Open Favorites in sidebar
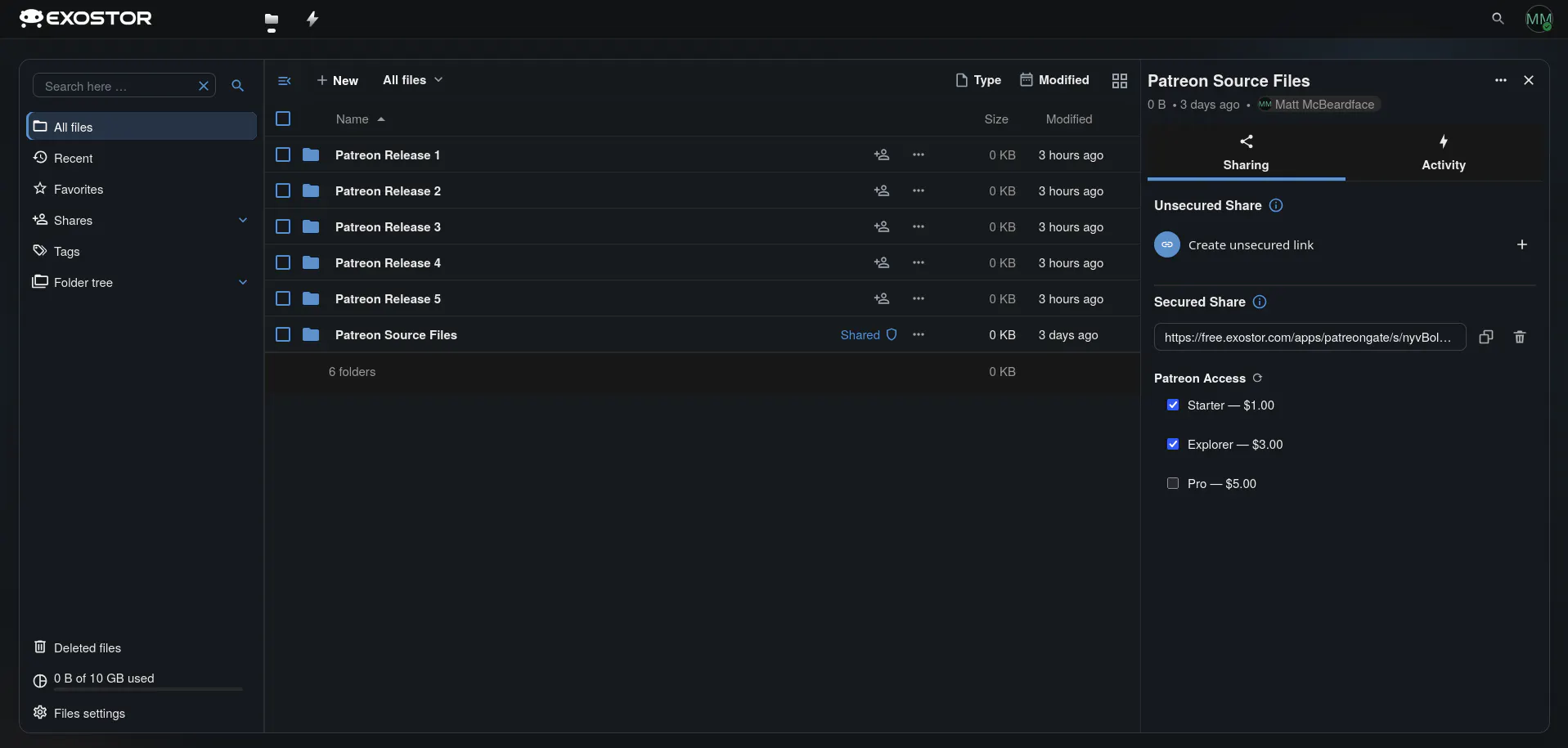This screenshot has height=748, width=1568. 142,189
